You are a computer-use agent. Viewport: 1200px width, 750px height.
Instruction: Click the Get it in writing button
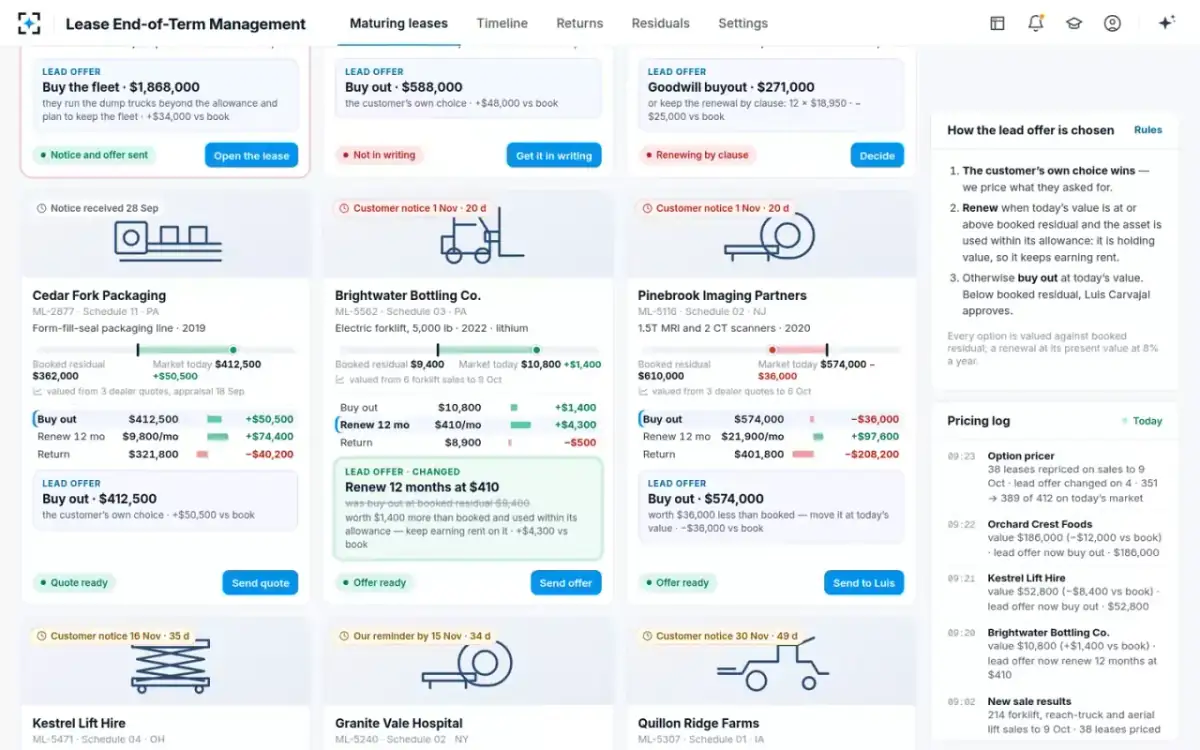click(x=554, y=155)
